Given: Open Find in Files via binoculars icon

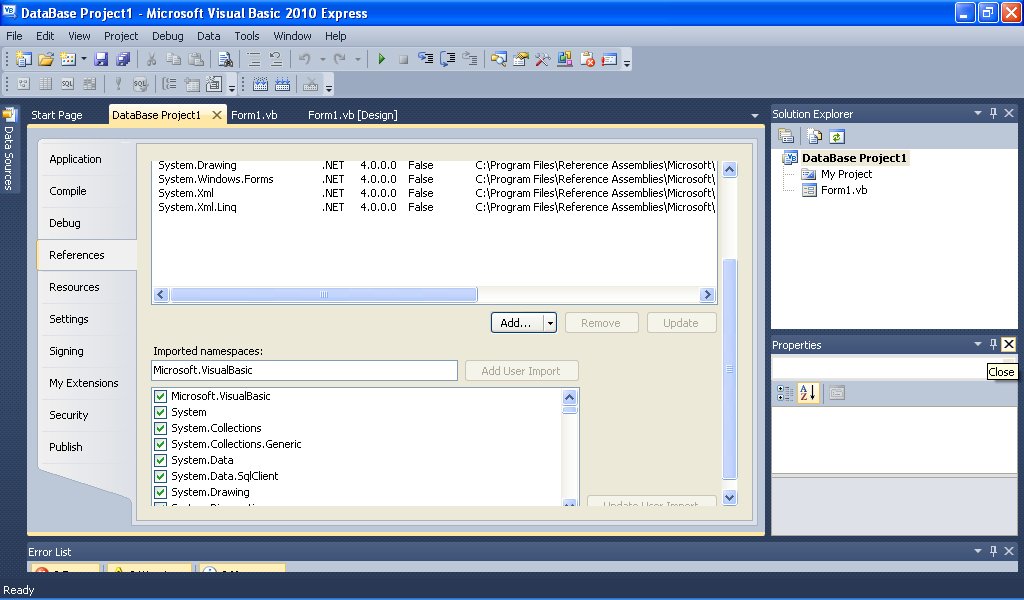Looking at the screenshot, I should tap(225, 59).
